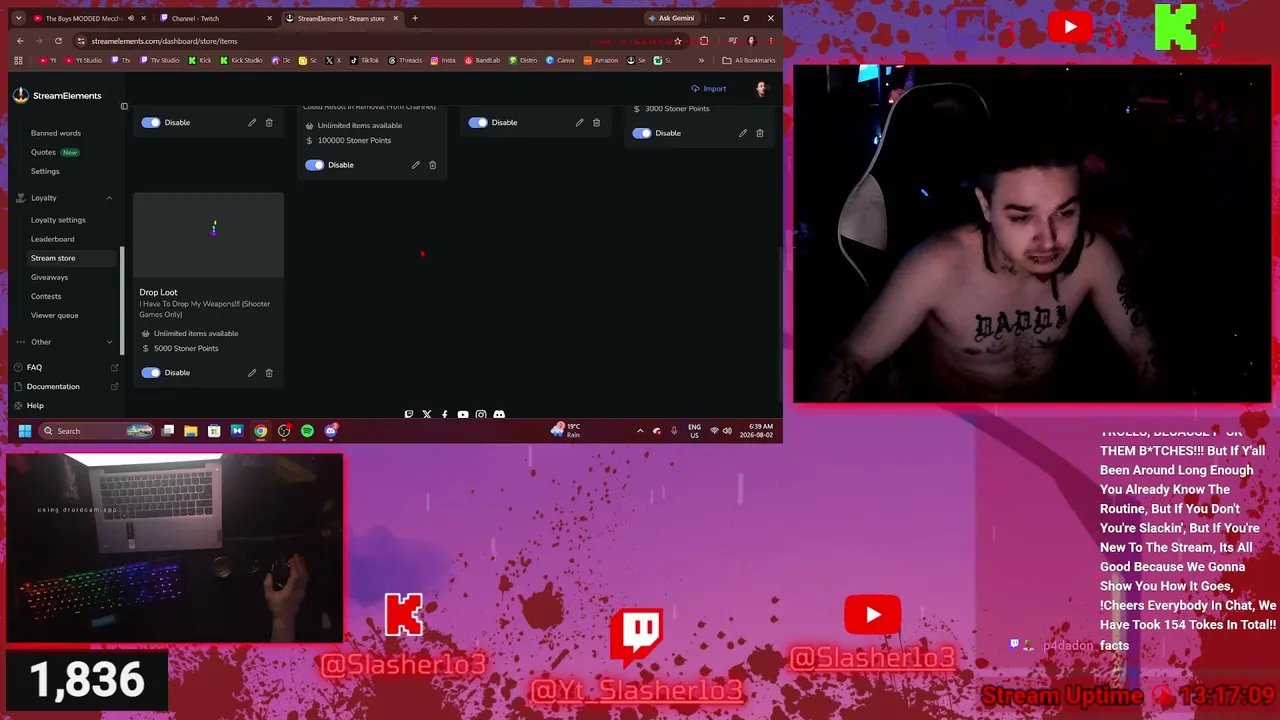Select the StreamElements - Stream store tab

click(342, 18)
